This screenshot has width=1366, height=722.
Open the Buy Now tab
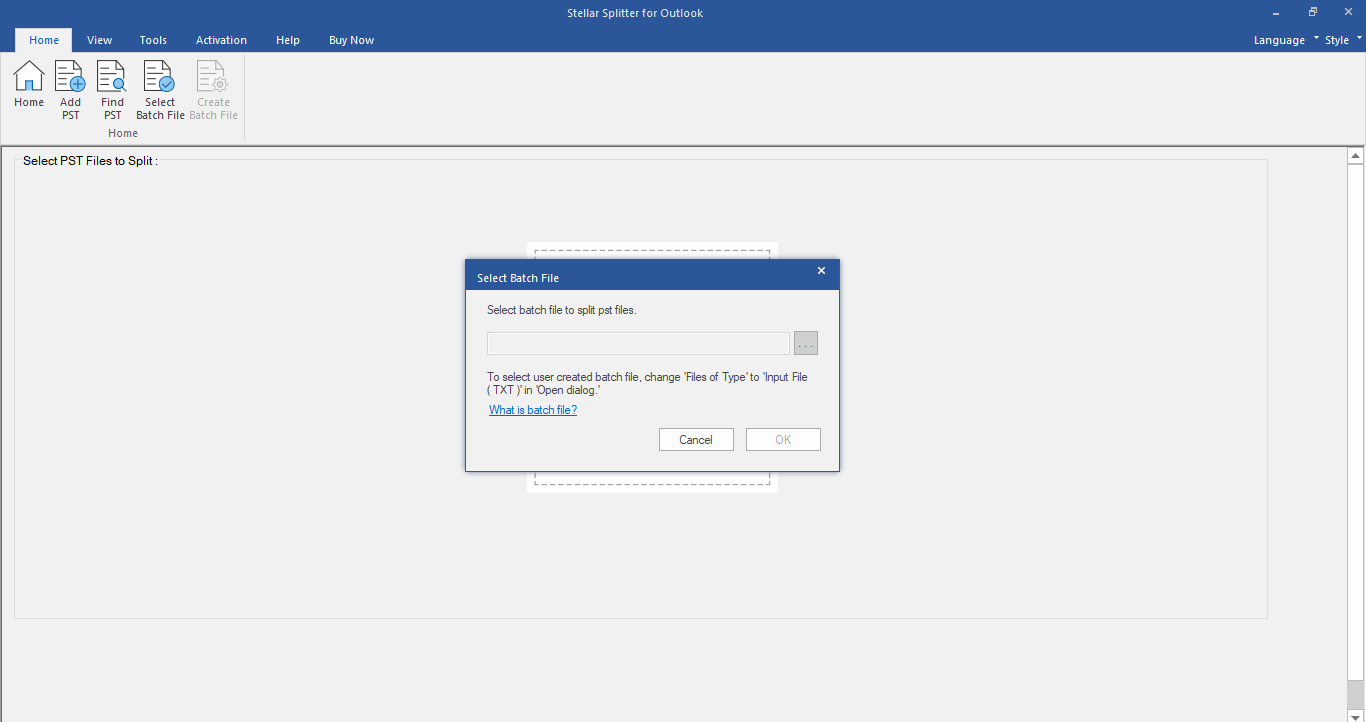(x=351, y=40)
